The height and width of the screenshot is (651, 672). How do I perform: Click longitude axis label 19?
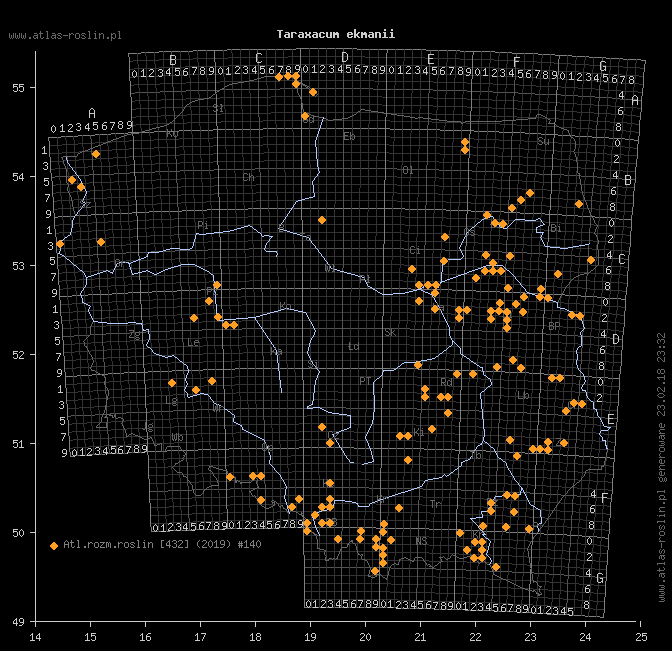310,637
